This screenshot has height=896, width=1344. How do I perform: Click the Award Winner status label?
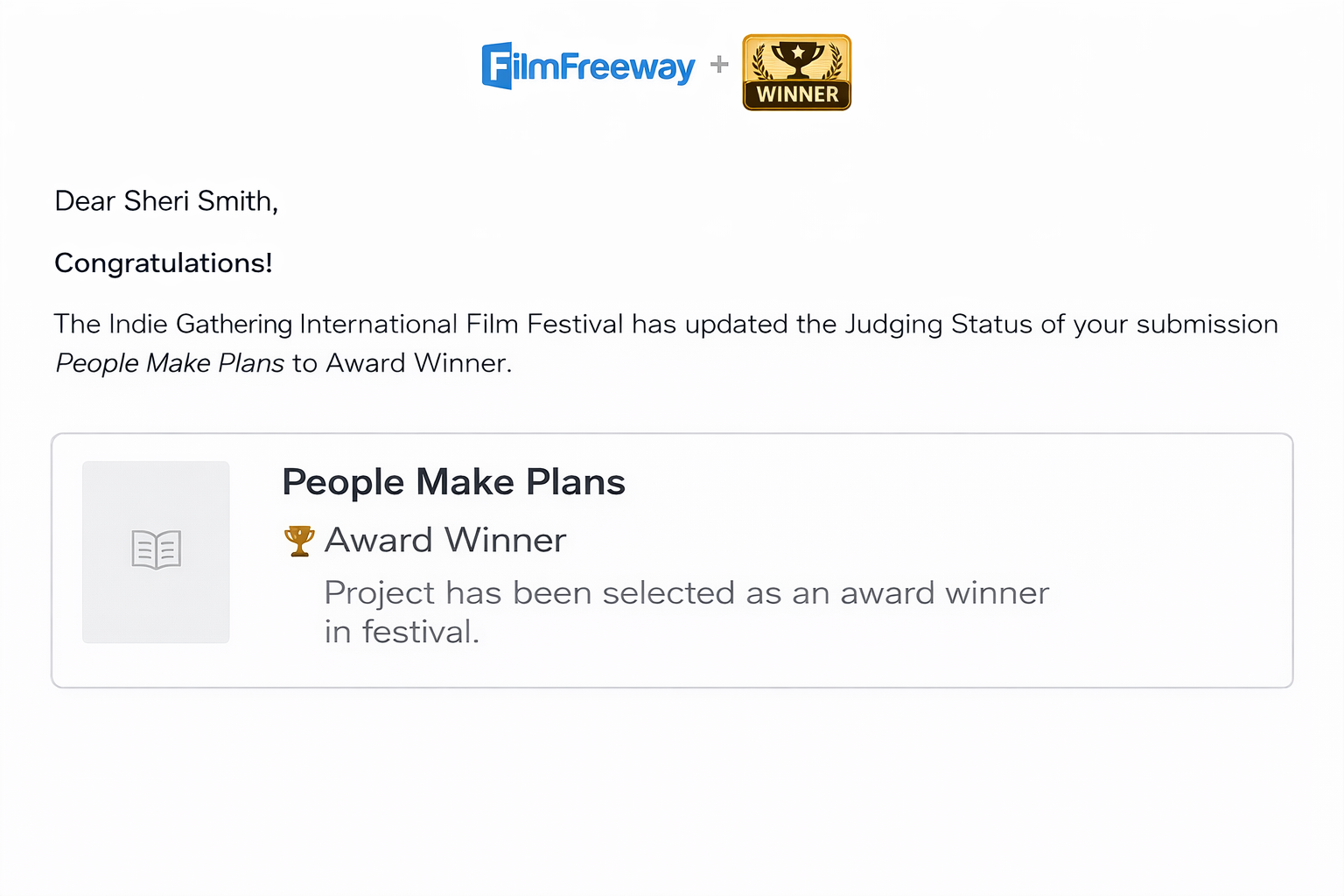click(445, 540)
